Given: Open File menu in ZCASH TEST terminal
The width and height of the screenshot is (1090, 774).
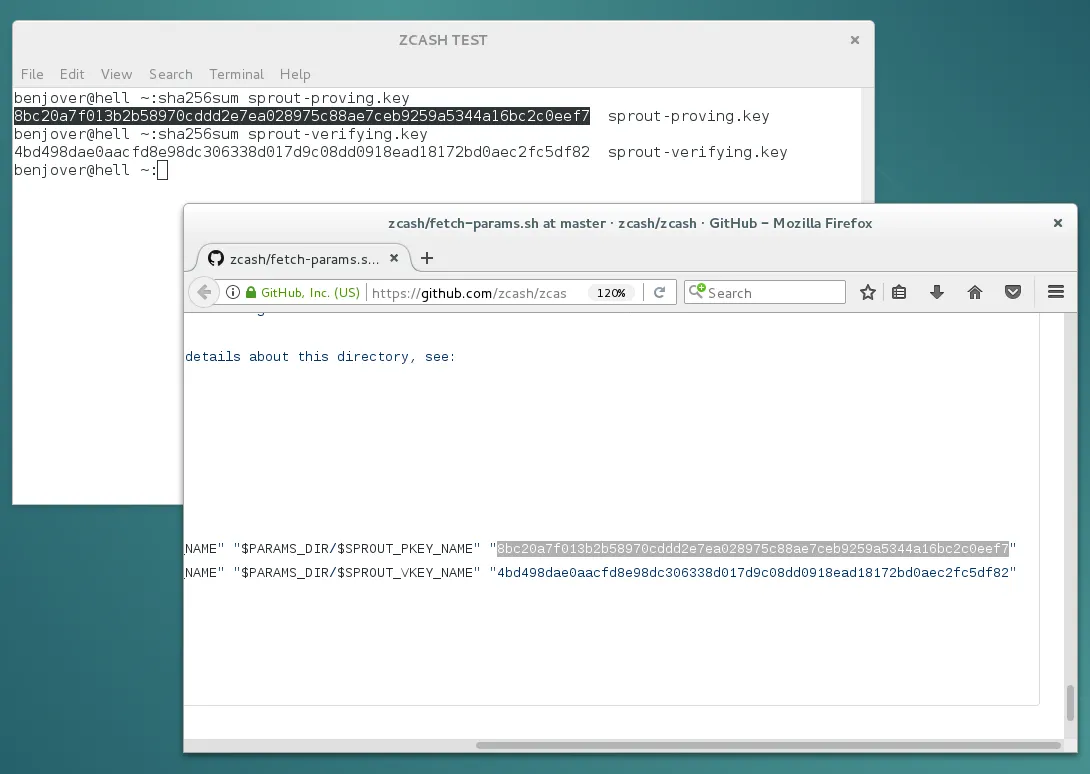Looking at the screenshot, I should pyautogui.click(x=32, y=74).
